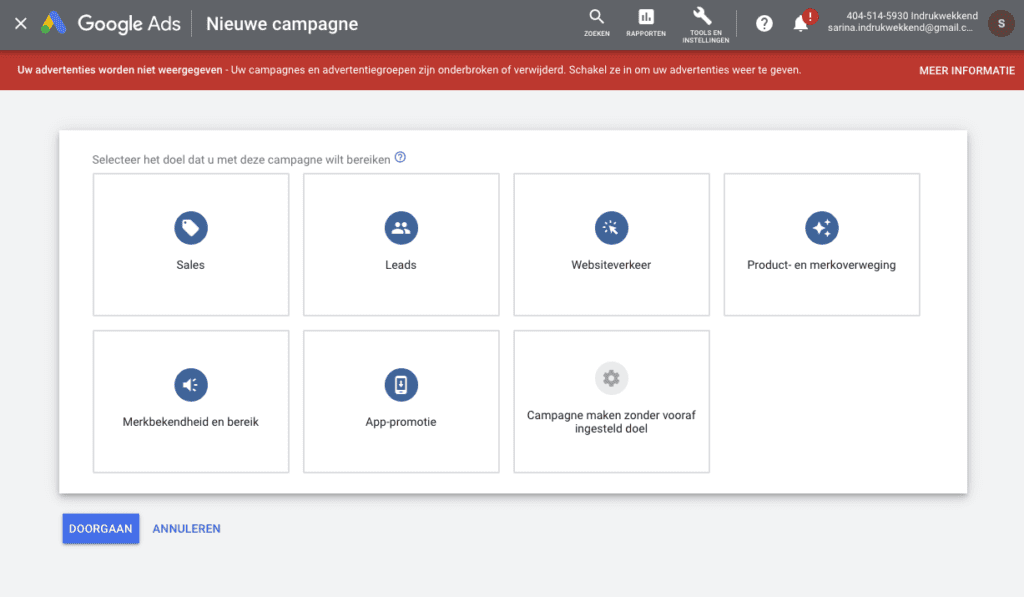
Task: Click the Websiteverkeer cursor icon
Action: pos(611,228)
